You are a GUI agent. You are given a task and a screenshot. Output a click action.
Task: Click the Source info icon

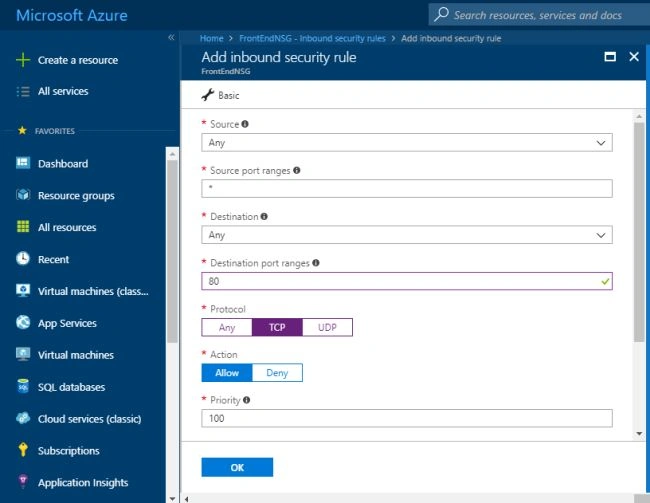click(245, 124)
